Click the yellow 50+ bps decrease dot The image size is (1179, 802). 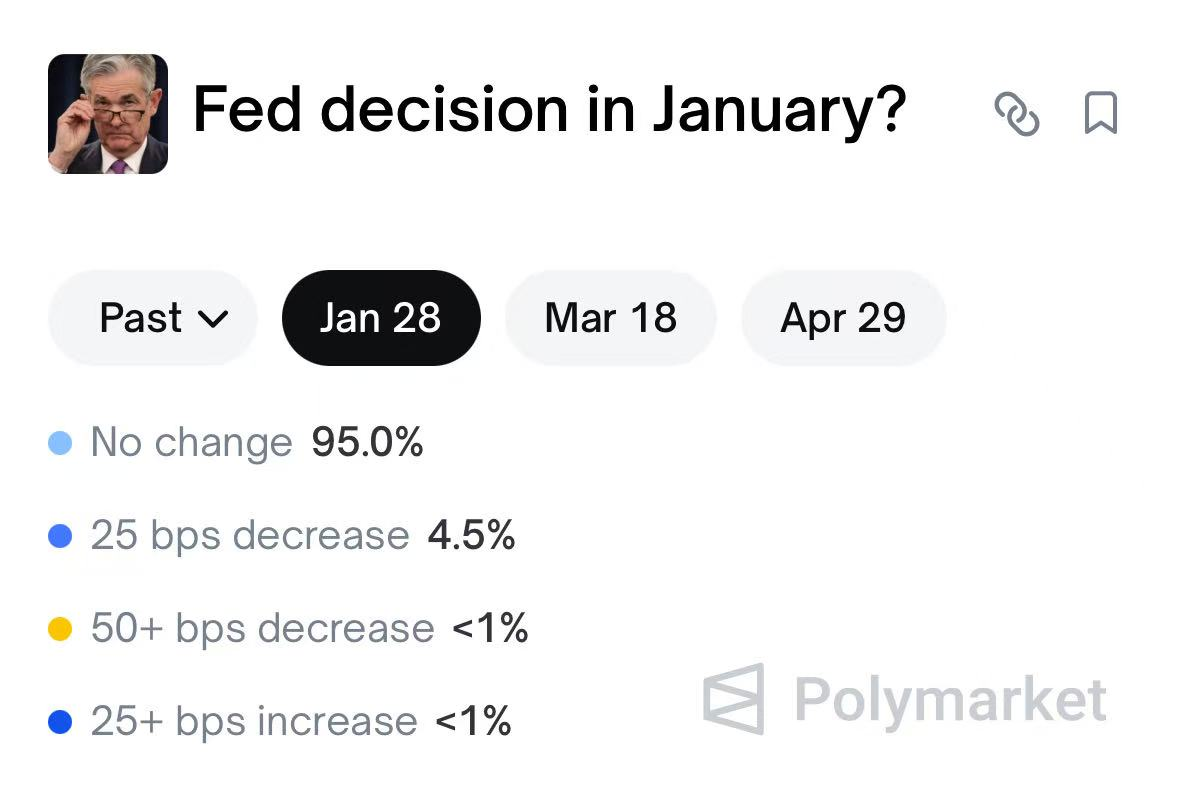(60, 630)
